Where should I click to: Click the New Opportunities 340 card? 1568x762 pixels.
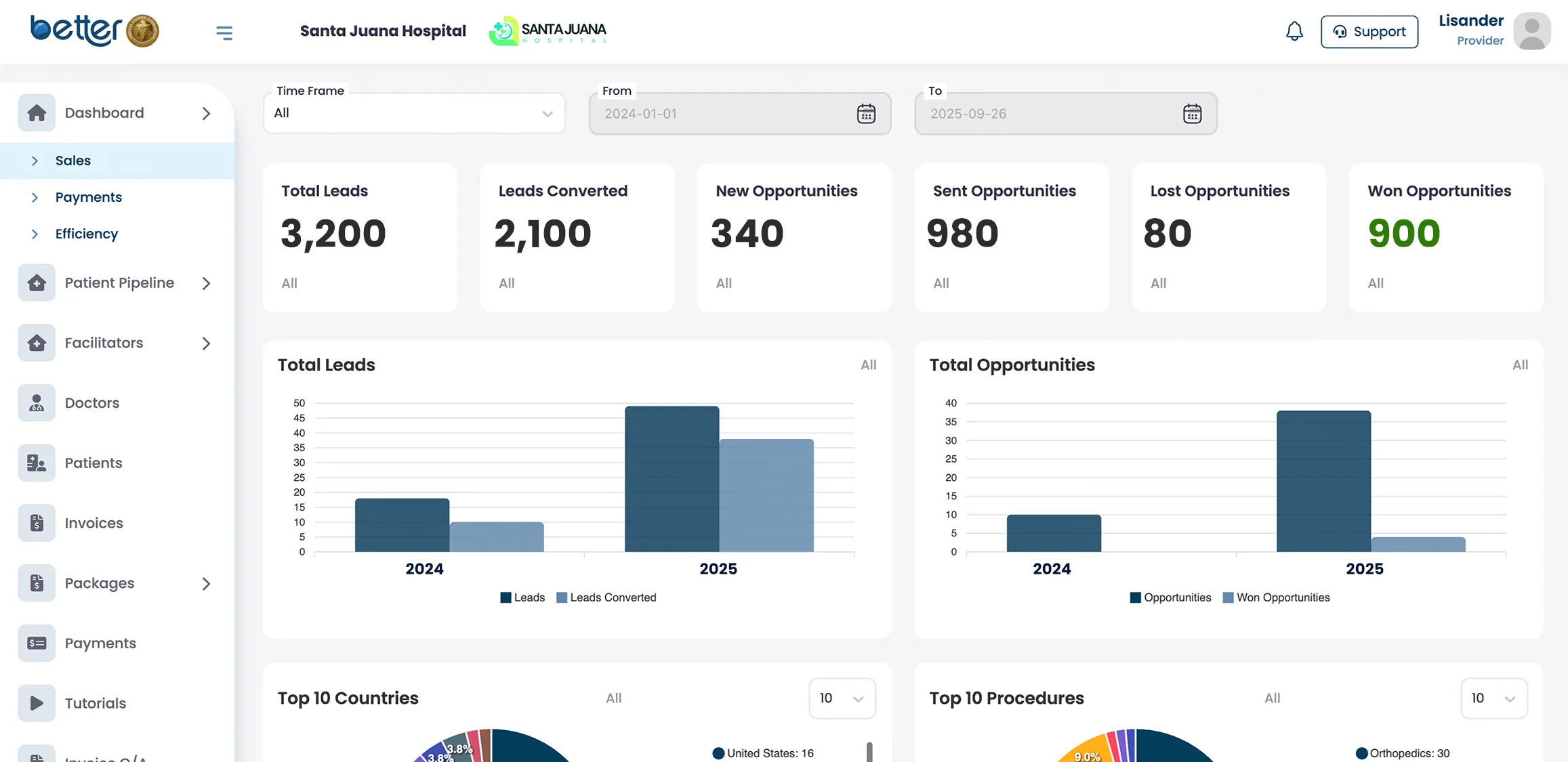[794, 237]
